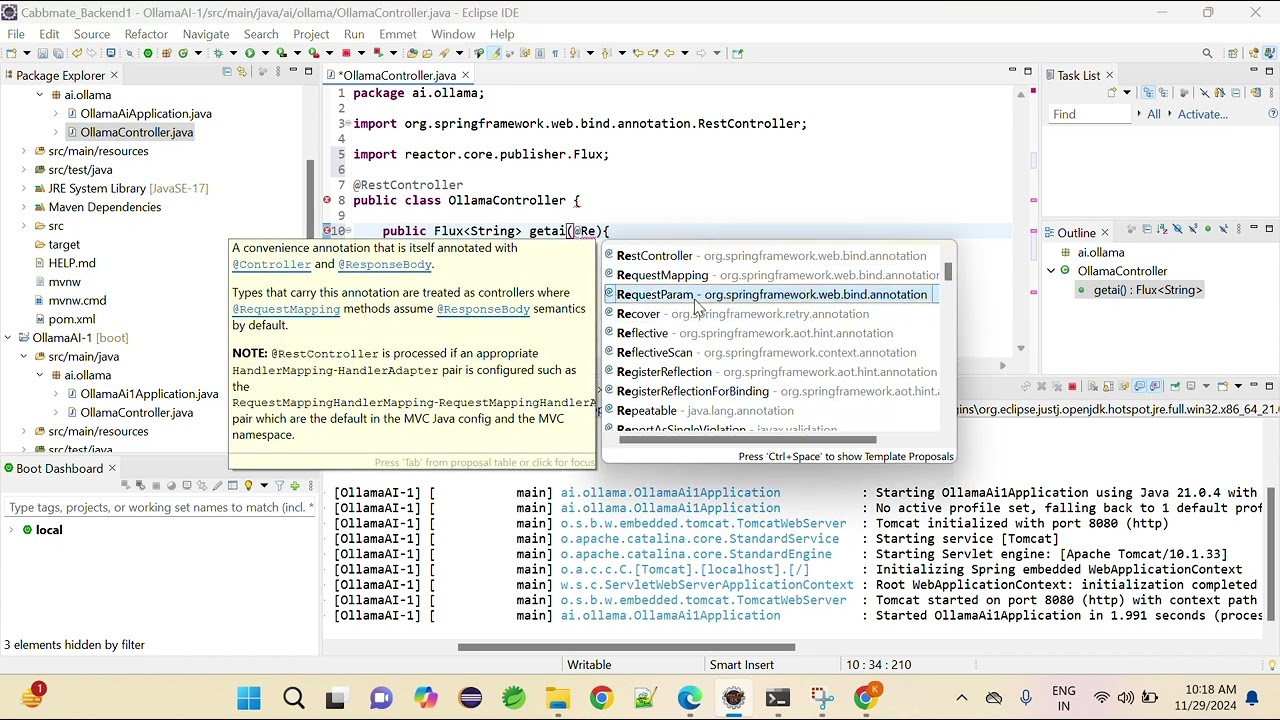Click the red Terminate/Stop toolbar icon
The image size is (1280, 720).
tap(346, 53)
